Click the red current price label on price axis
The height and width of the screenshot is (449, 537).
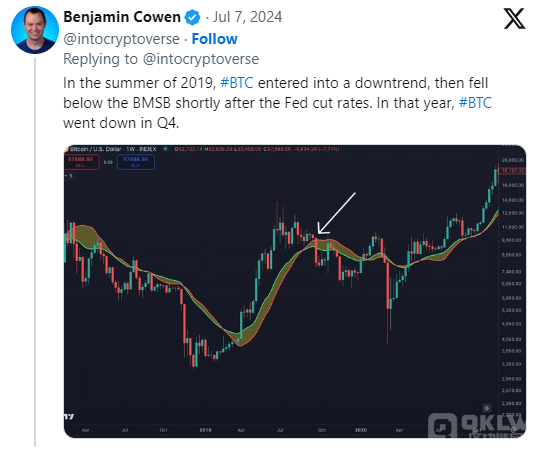click(x=512, y=171)
